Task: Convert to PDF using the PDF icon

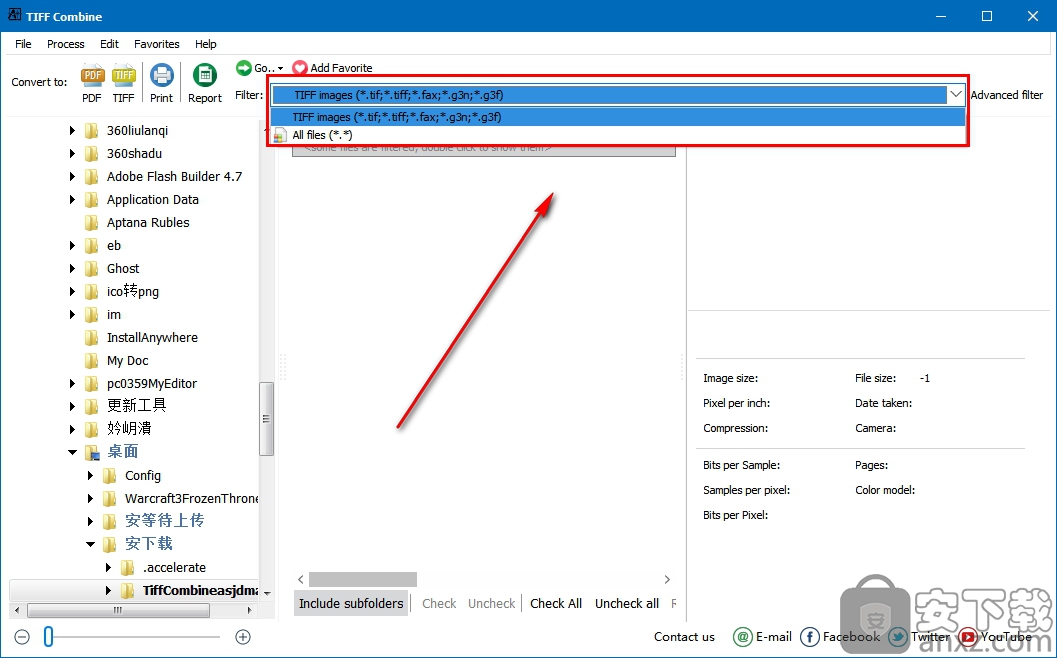Action: [x=92, y=76]
